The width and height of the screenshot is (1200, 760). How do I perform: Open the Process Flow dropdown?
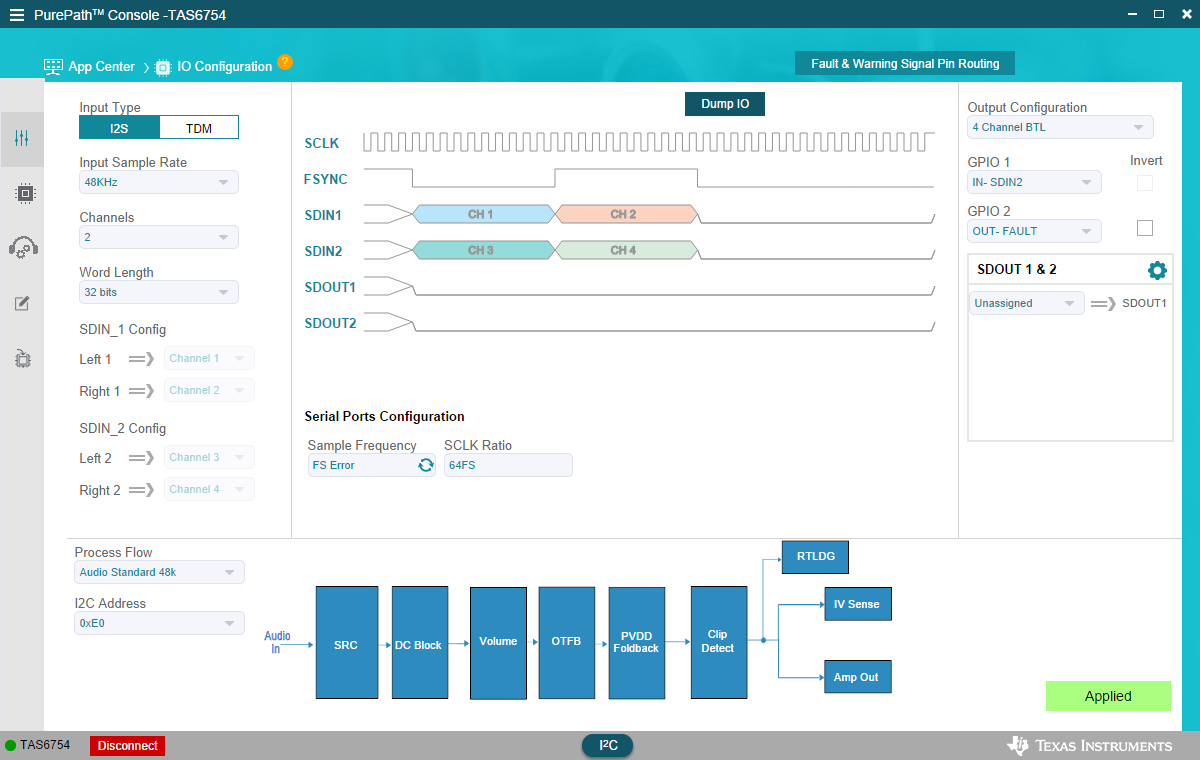point(159,572)
